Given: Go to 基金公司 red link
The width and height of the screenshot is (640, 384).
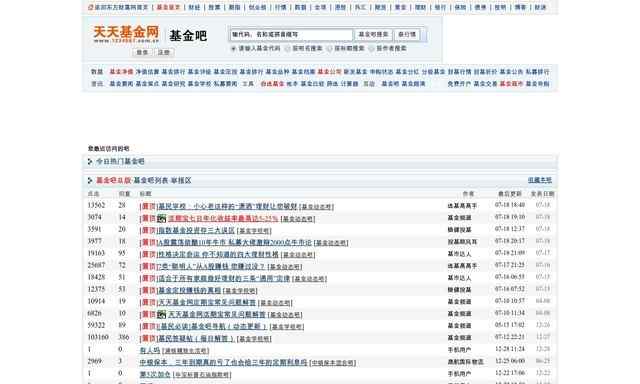Looking at the screenshot, I should pos(329,72).
